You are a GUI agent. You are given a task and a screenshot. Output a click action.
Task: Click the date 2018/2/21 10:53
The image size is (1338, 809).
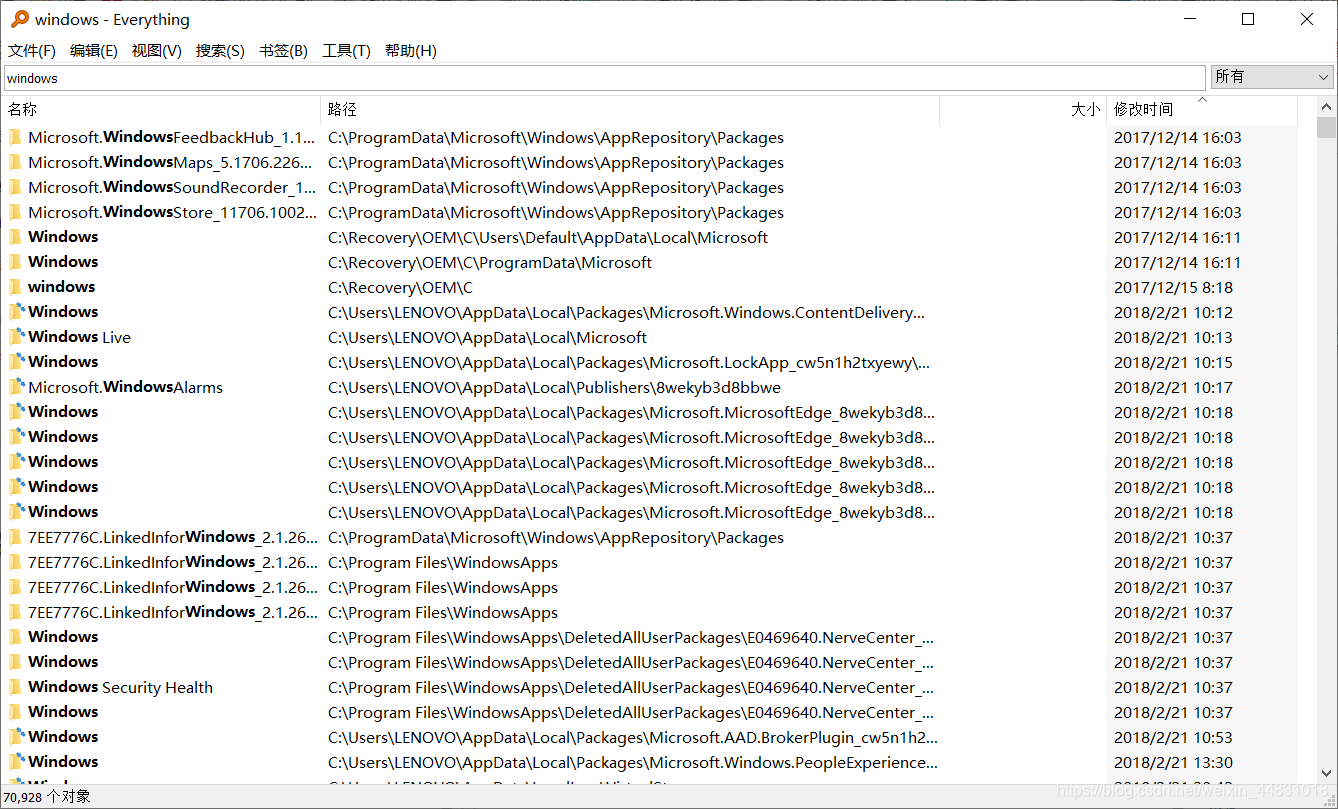pos(1174,737)
